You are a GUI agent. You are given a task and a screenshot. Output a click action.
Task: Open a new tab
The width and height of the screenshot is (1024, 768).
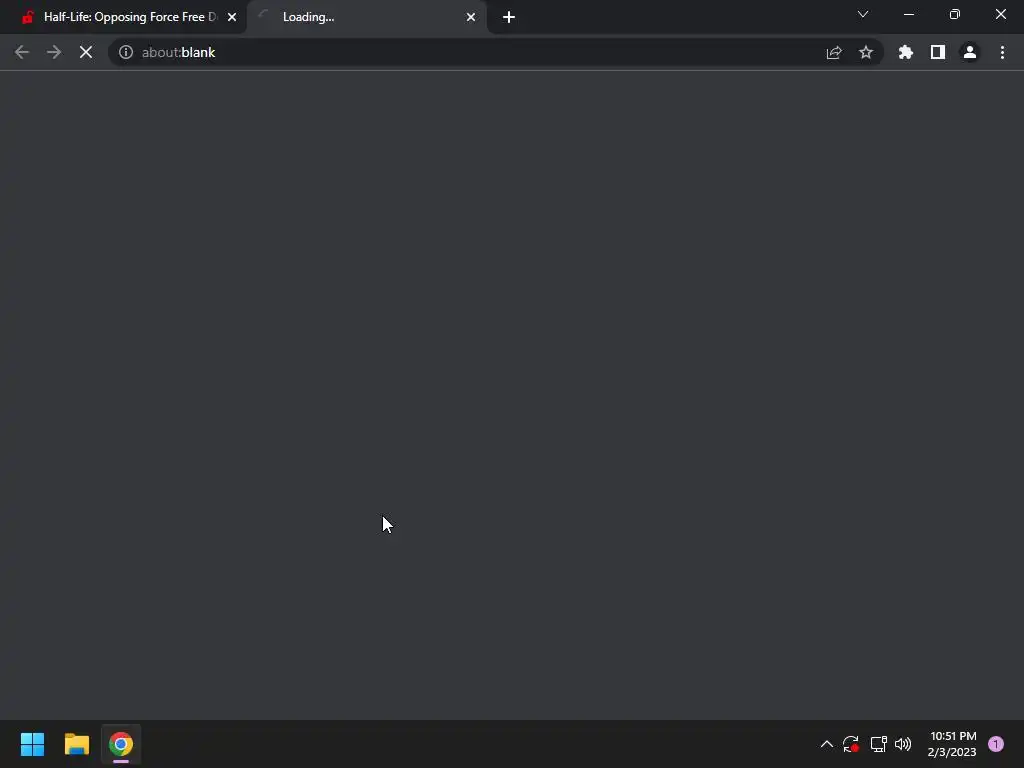click(509, 17)
